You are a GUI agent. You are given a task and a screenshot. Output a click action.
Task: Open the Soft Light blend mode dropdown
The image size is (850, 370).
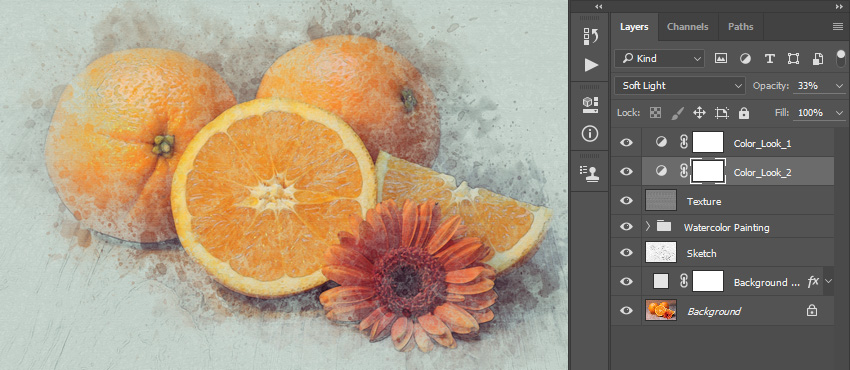pyautogui.click(x=680, y=86)
